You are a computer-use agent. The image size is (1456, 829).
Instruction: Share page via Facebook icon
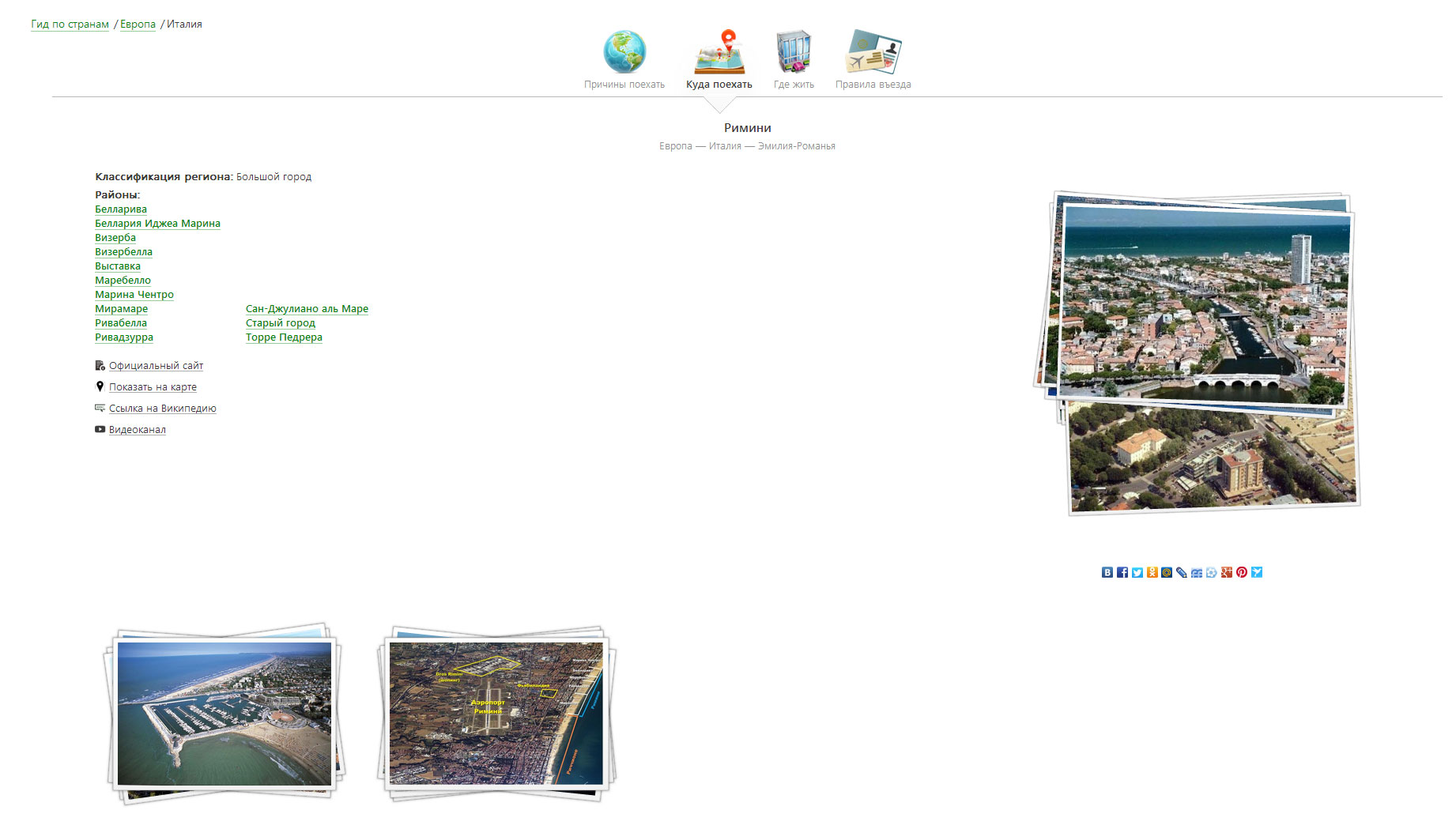pyautogui.click(x=1122, y=572)
